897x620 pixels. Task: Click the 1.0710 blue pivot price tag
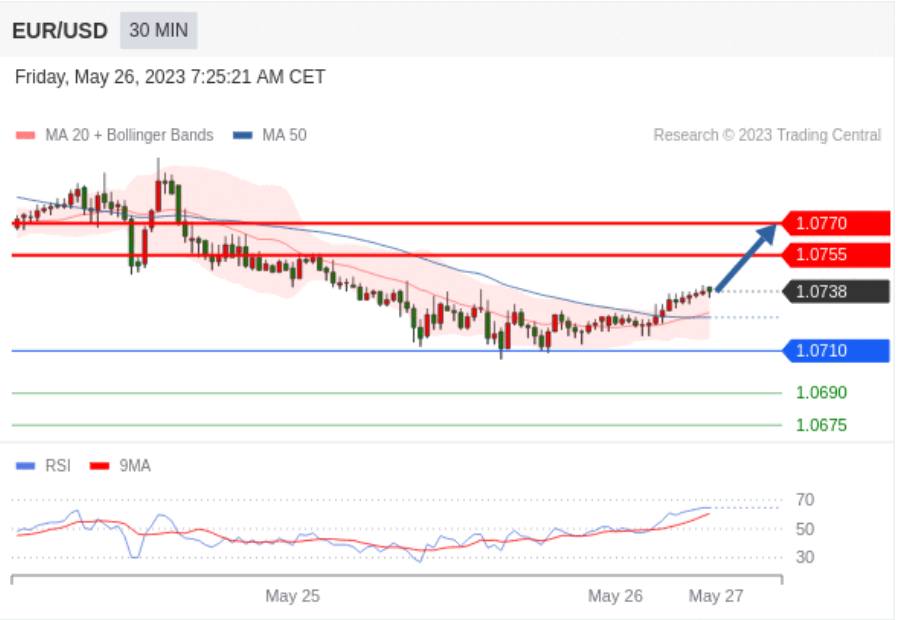(x=837, y=351)
